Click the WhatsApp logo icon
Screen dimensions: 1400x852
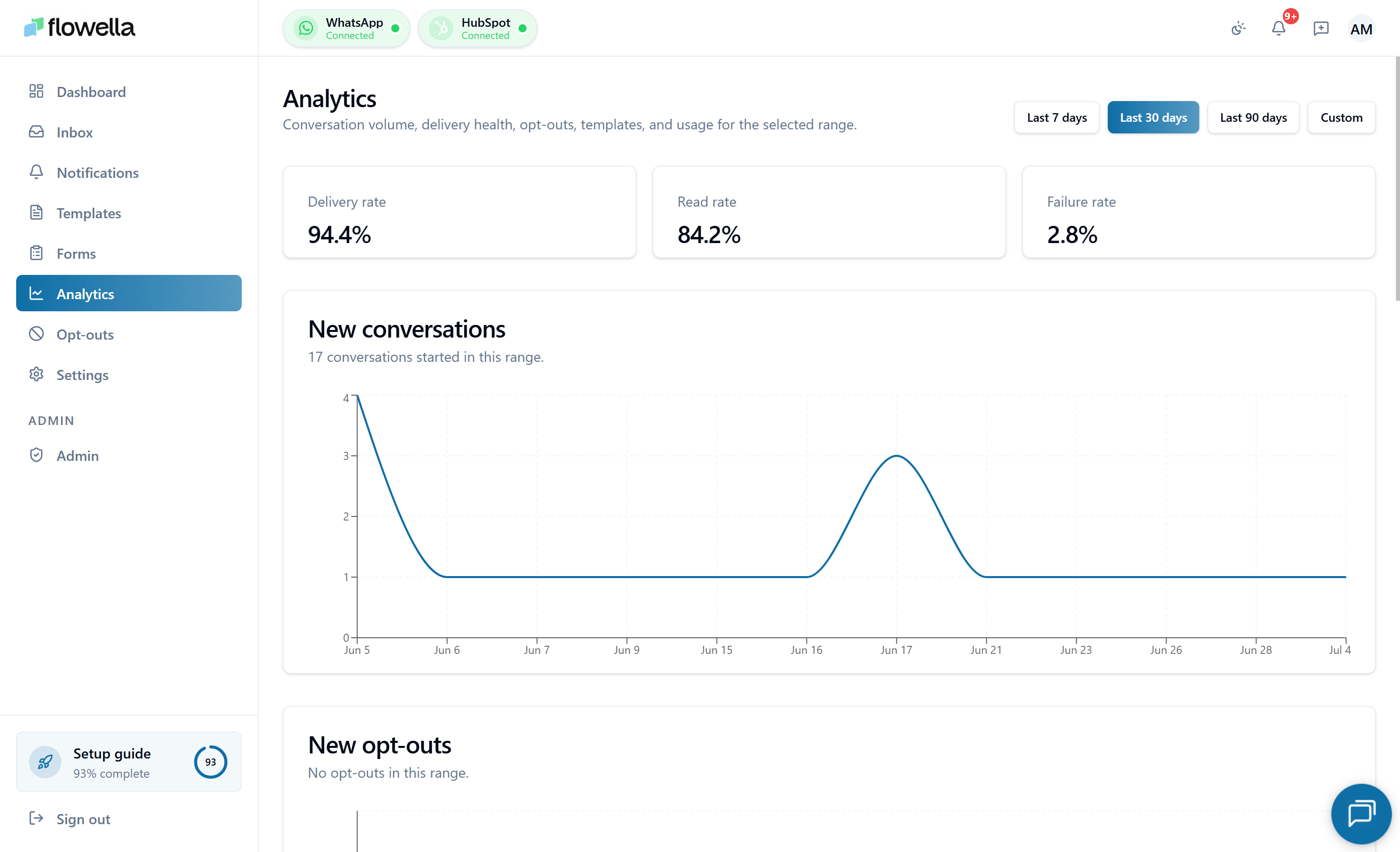click(x=306, y=28)
